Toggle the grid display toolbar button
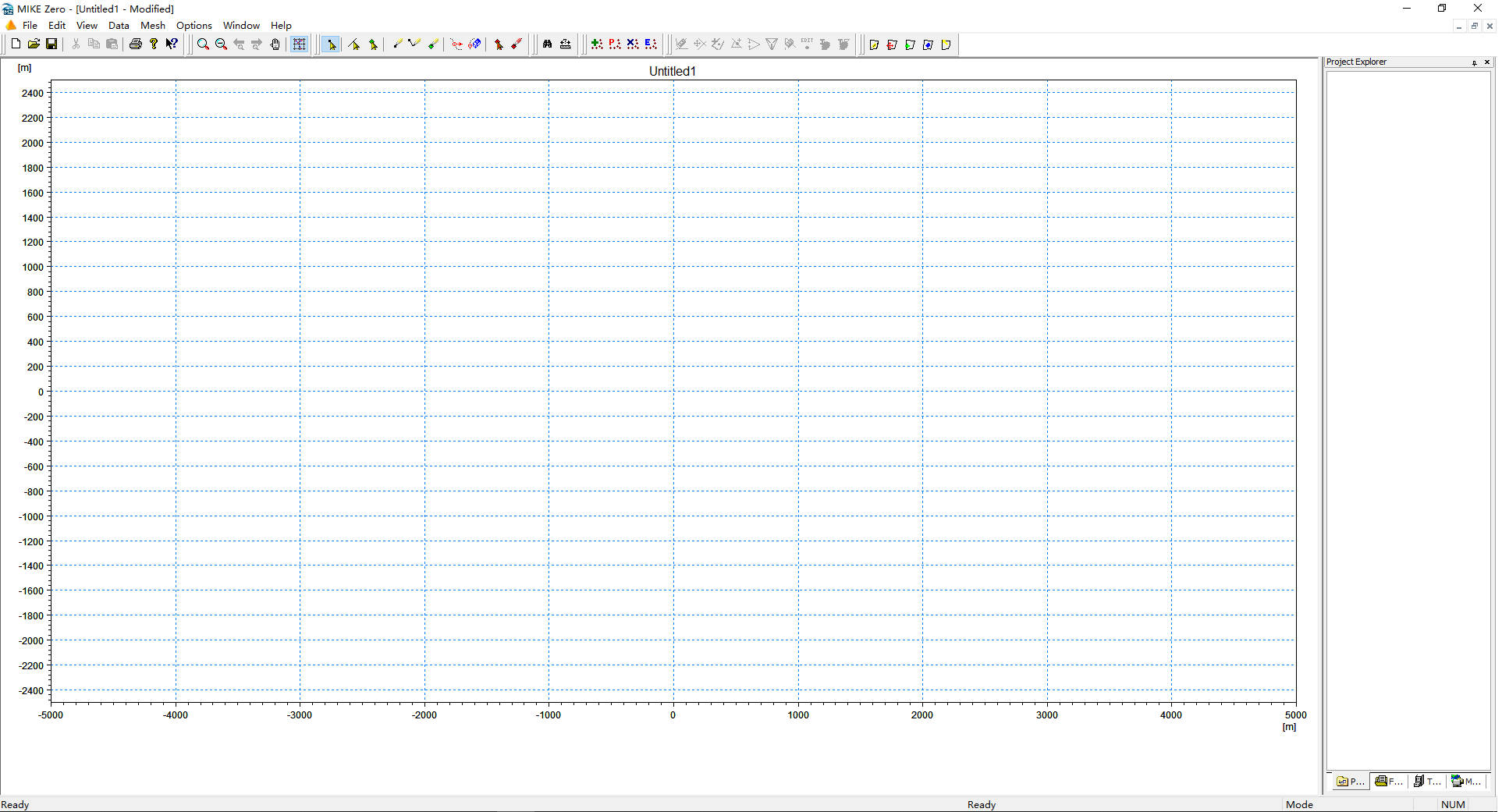1502x812 pixels. pos(299,44)
